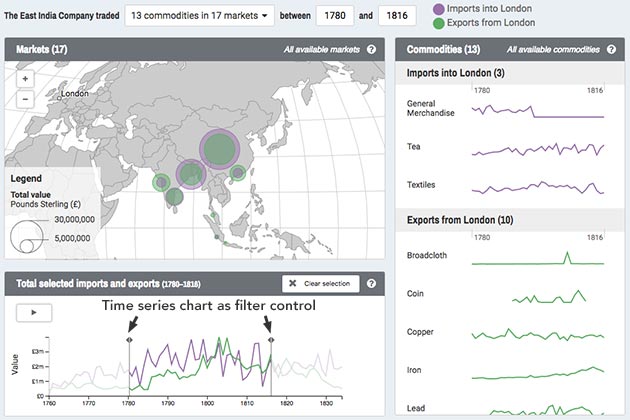Open help icon in Markets panel header
630x420 pixels.
click(x=372, y=49)
